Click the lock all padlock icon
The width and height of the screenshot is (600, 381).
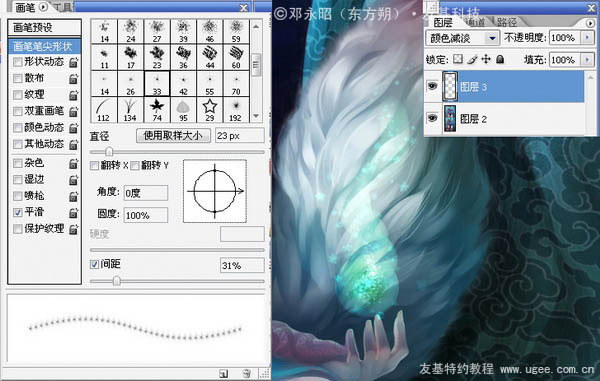coord(500,59)
